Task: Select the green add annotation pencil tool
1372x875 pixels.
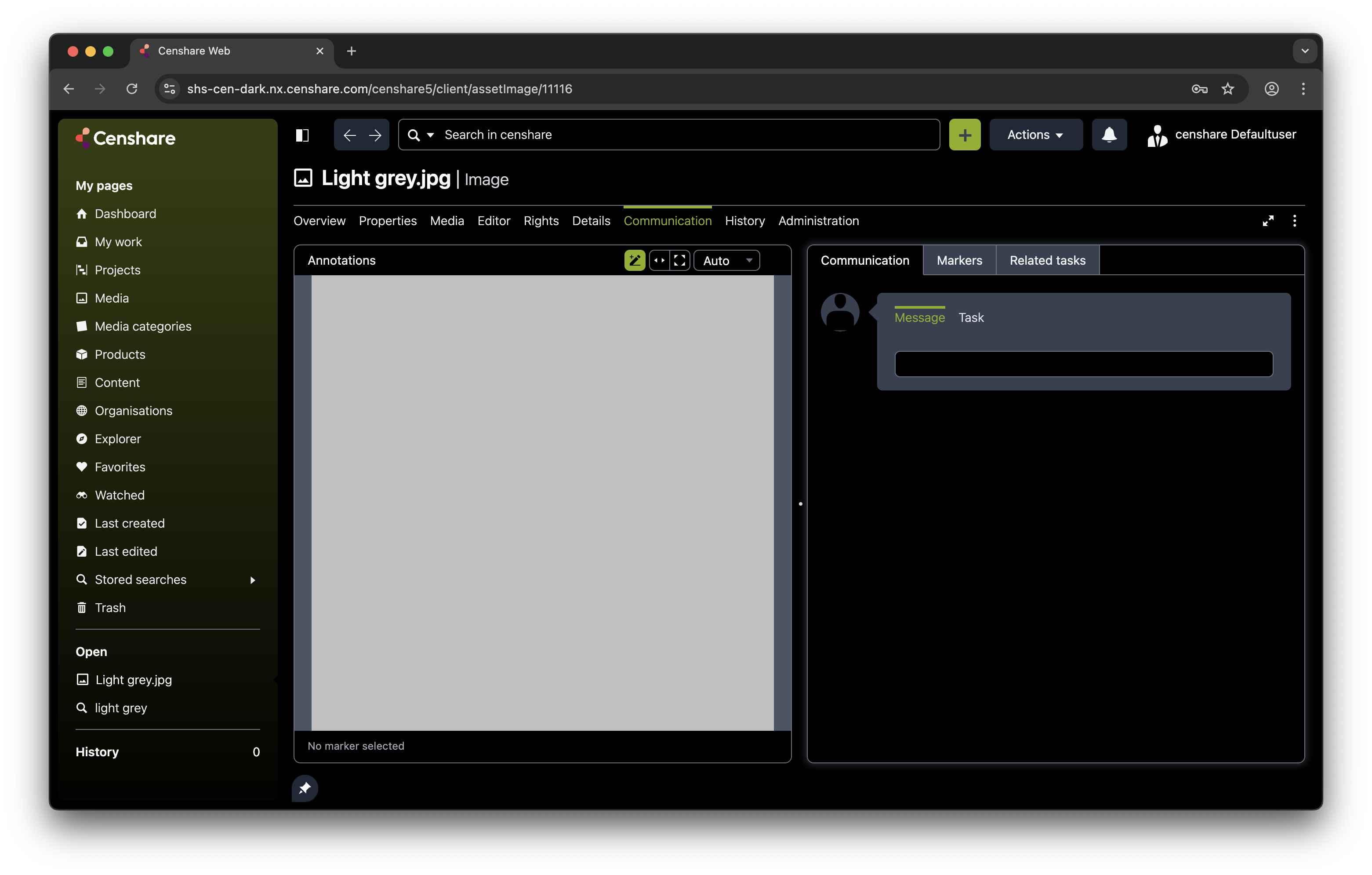Action: tap(634, 260)
